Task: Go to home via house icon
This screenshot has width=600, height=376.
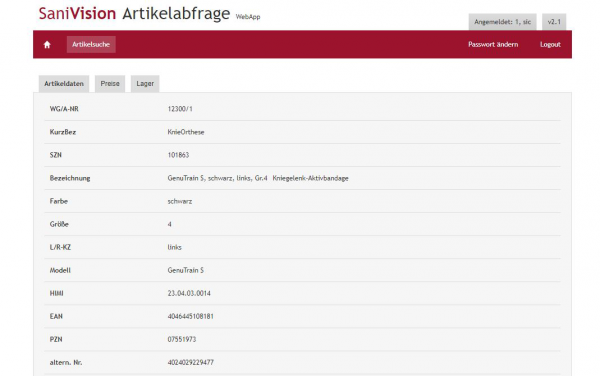Action: point(47,44)
